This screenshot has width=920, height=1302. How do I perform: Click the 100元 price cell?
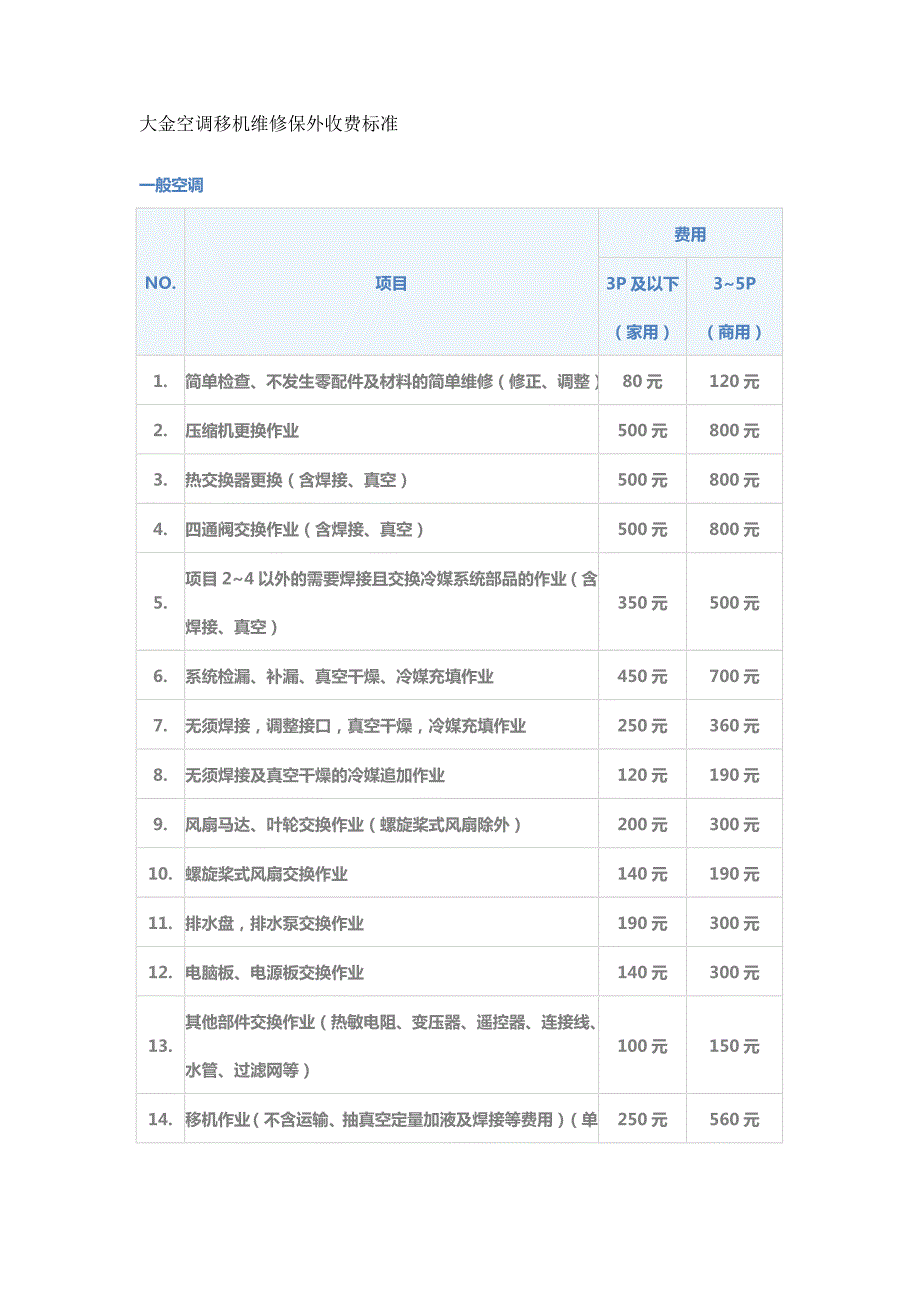pos(642,1046)
